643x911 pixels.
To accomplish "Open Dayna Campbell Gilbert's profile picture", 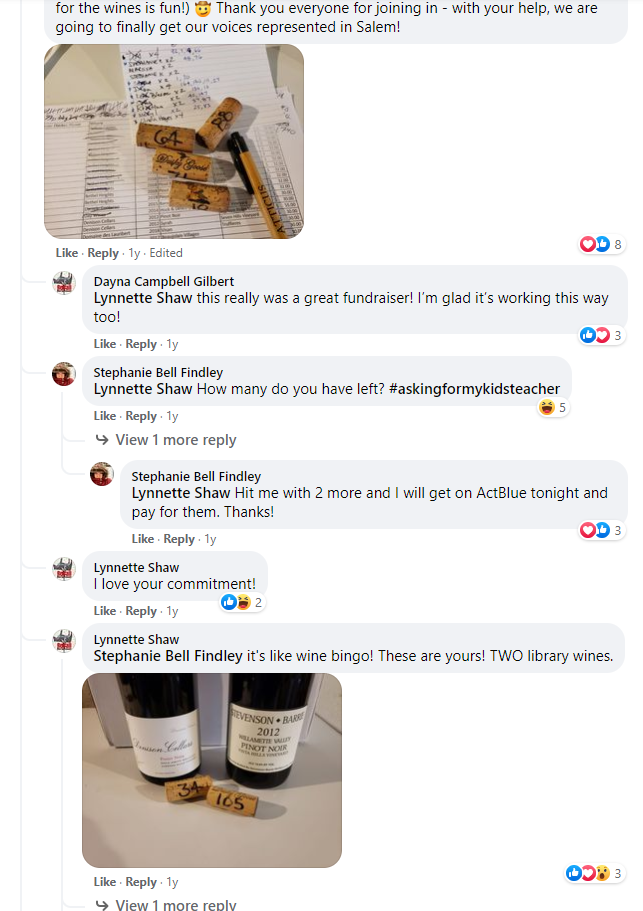I will coord(64,283).
